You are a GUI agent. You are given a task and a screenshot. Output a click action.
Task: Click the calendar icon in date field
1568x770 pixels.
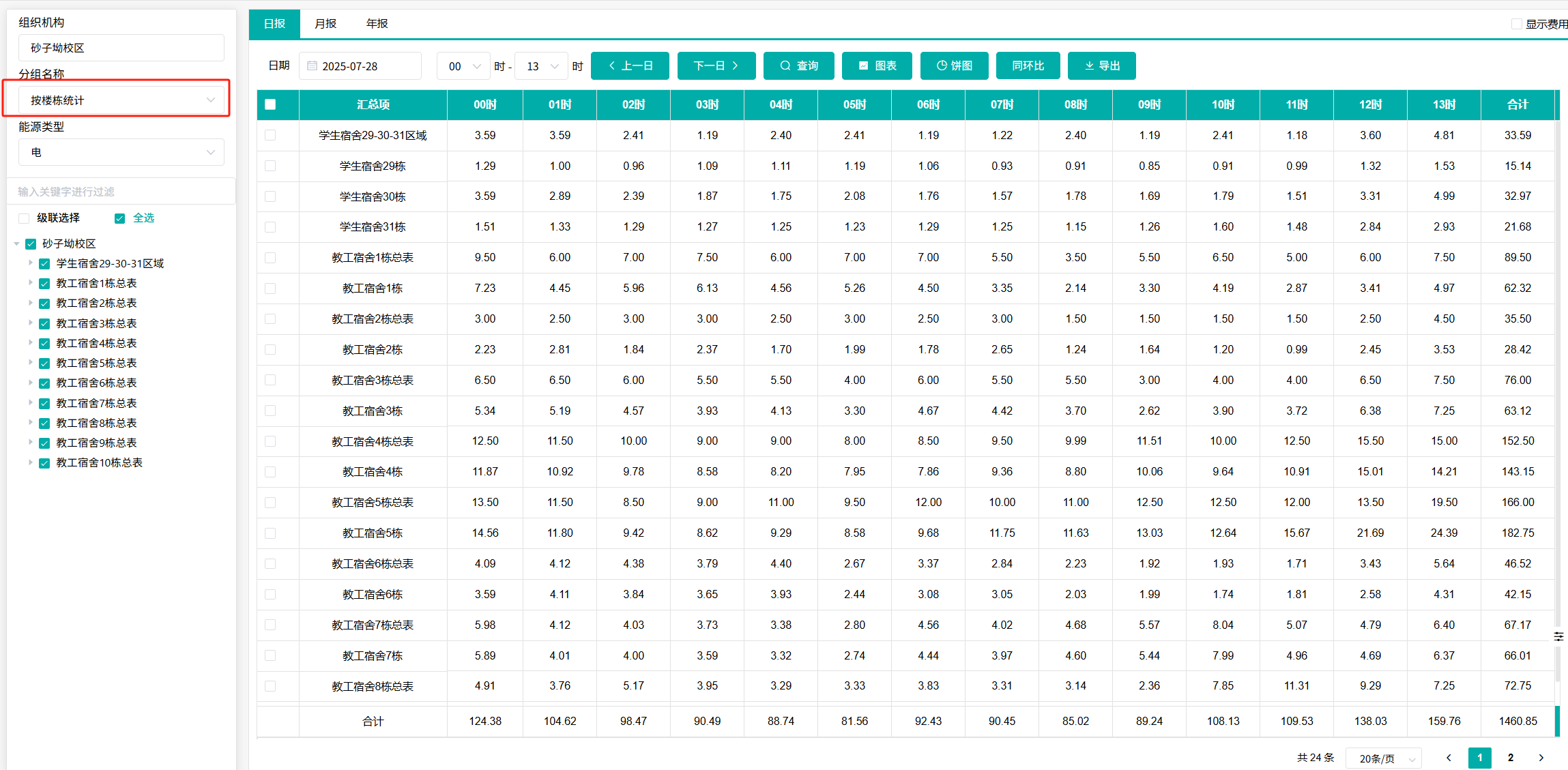(x=312, y=66)
